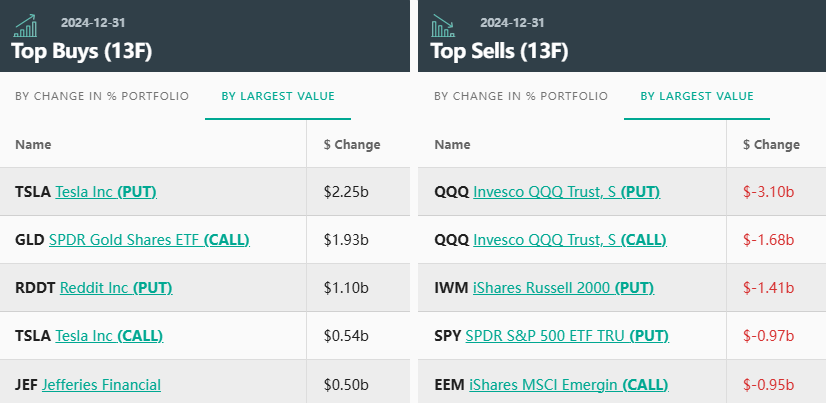Click the Top Sells 'Name' column header
826x403 pixels.
tap(452, 144)
